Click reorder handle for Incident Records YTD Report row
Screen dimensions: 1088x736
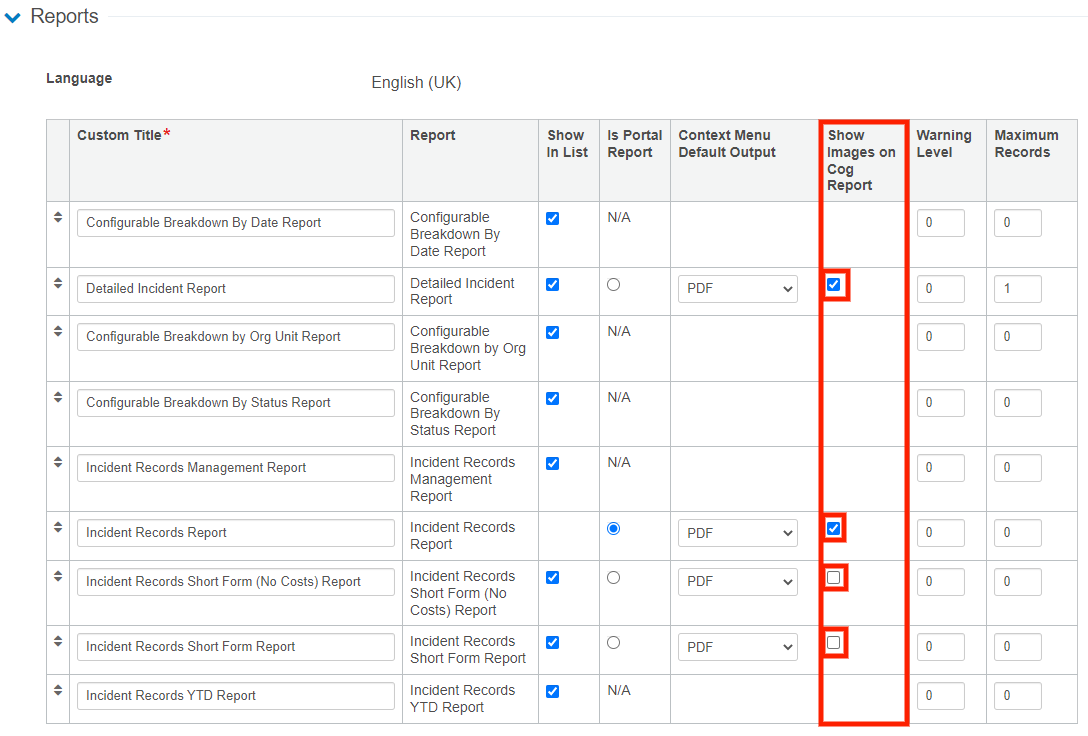coord(58,691)
